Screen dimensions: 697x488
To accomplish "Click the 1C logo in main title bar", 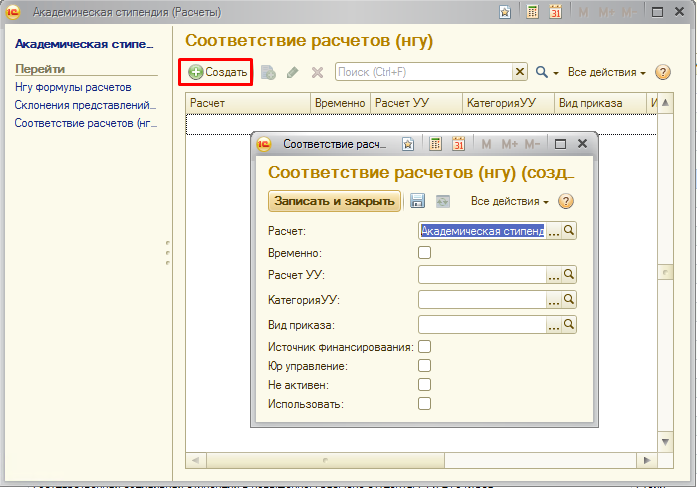I will pyautogui.click(x=13, y=12).
